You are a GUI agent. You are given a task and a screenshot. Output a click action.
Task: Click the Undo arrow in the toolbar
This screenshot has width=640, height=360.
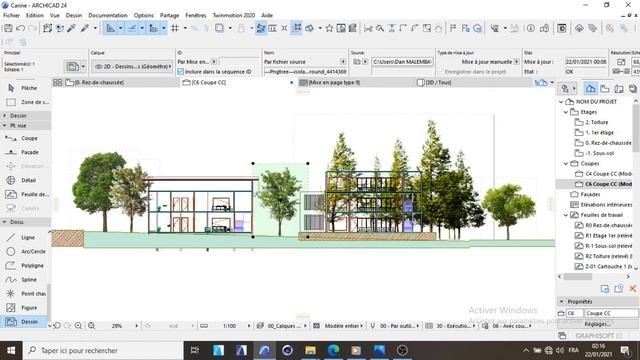click(20, 28)
